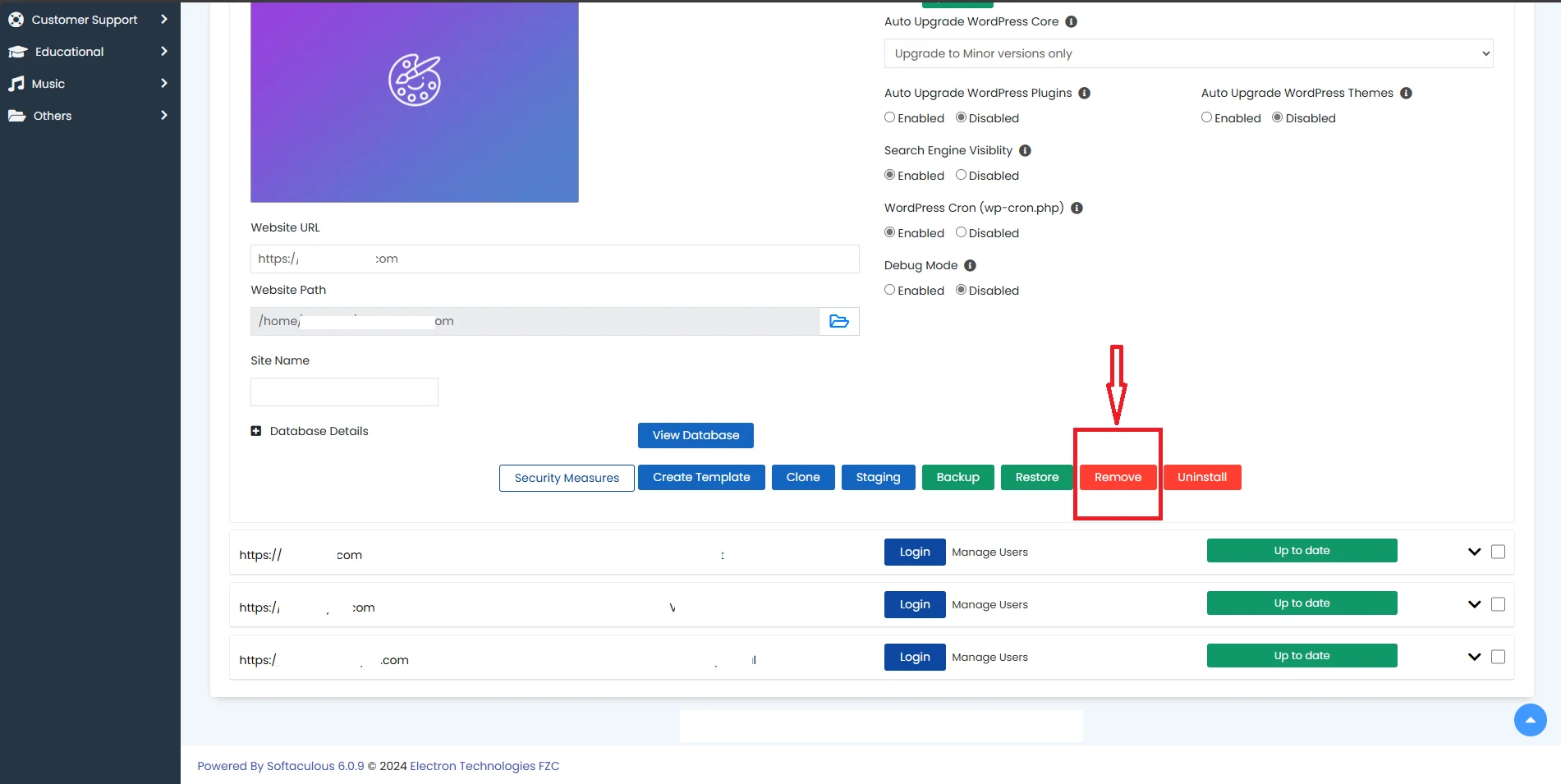Screen dimensions: 1561x784
Task: Click the Educational graduation cap icon
Action: point(17,51)
